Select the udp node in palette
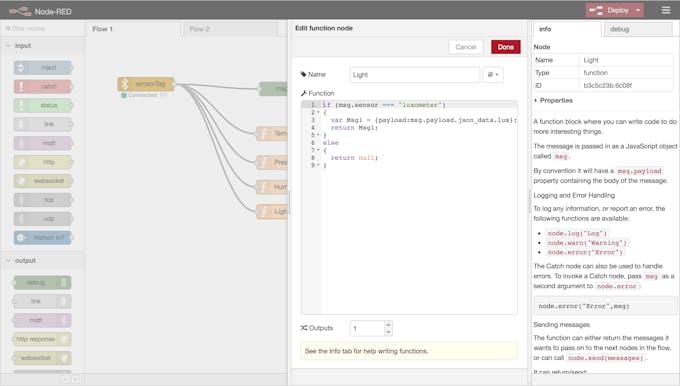The image size is (680, 386). (42, 219)
